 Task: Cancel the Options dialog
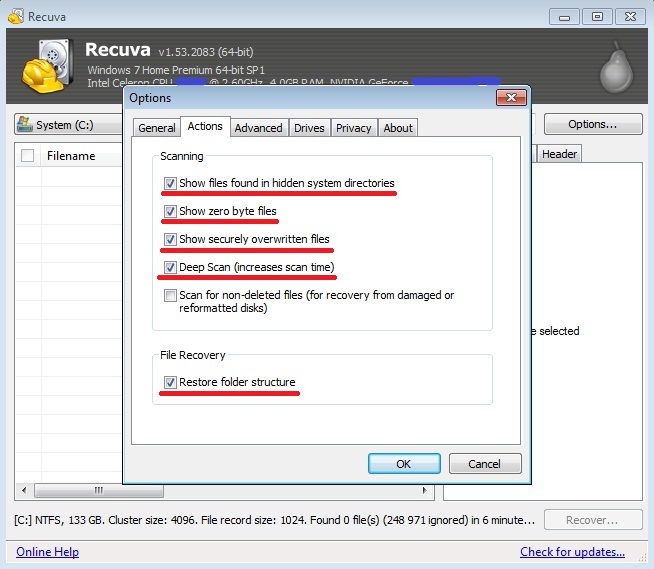(485, 463)
